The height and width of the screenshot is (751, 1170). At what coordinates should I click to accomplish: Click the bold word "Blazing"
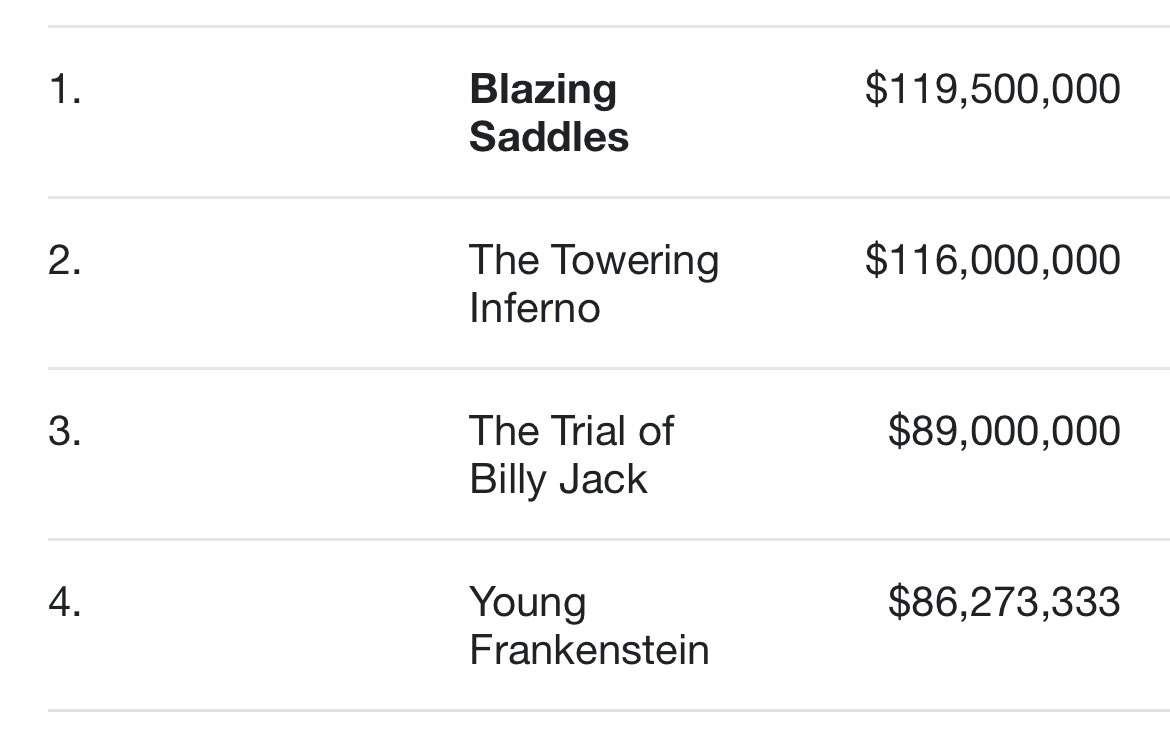coord(543,90)
